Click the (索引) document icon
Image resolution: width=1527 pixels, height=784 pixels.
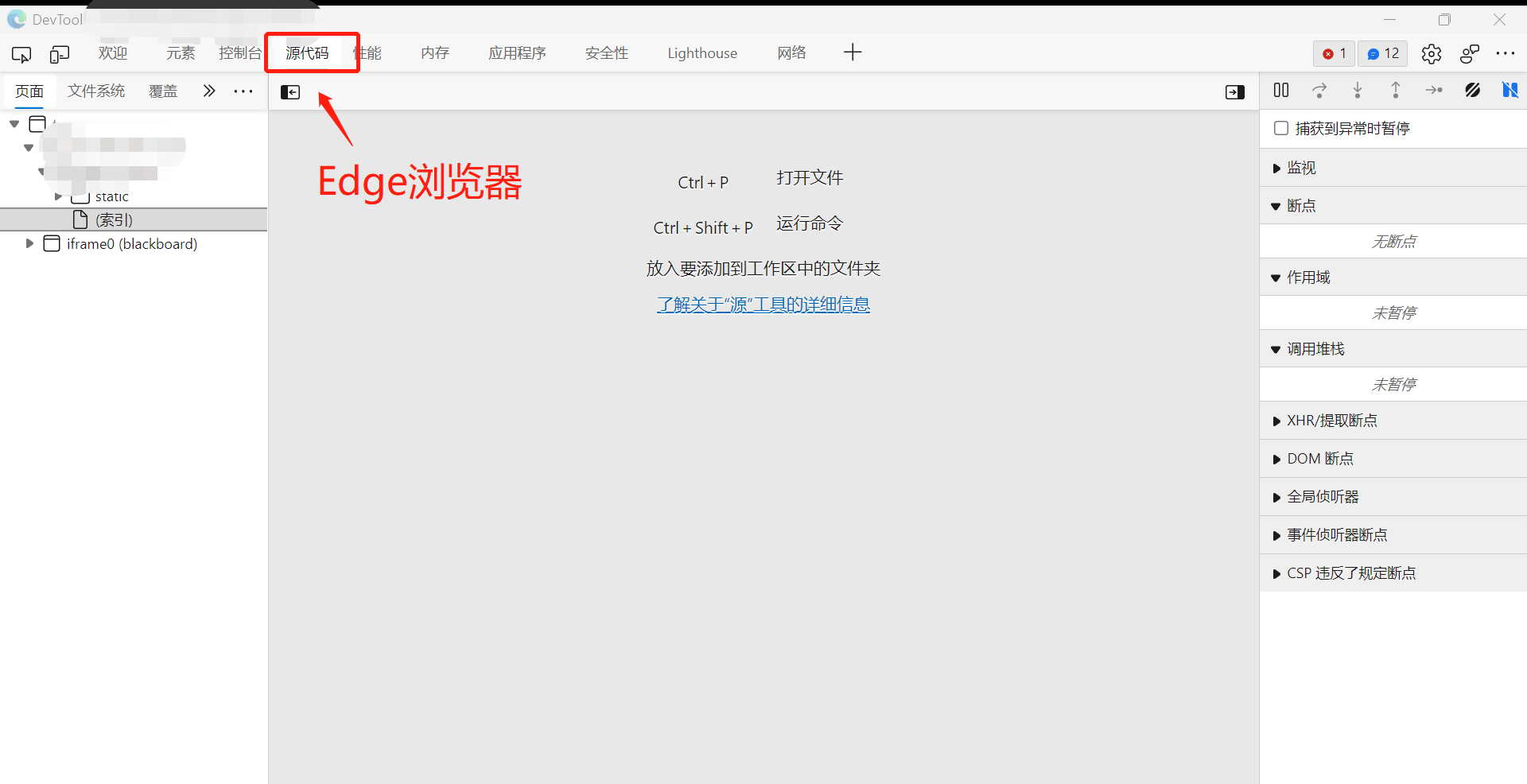(80, 219)
